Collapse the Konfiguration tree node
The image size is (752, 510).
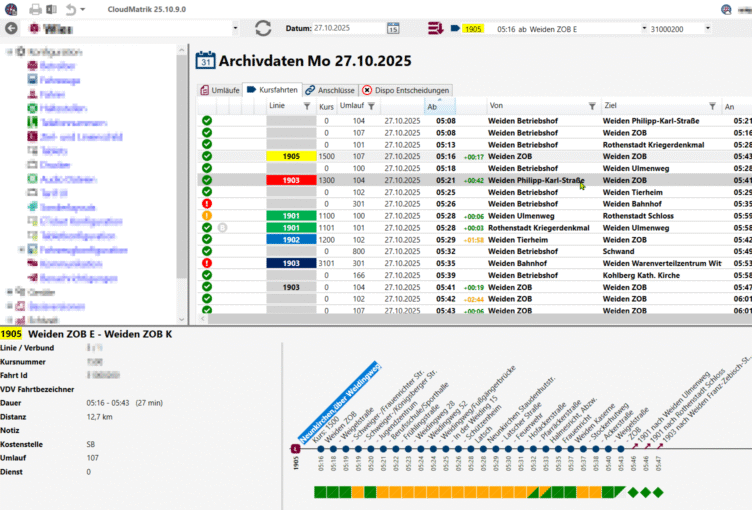(8, 51)
